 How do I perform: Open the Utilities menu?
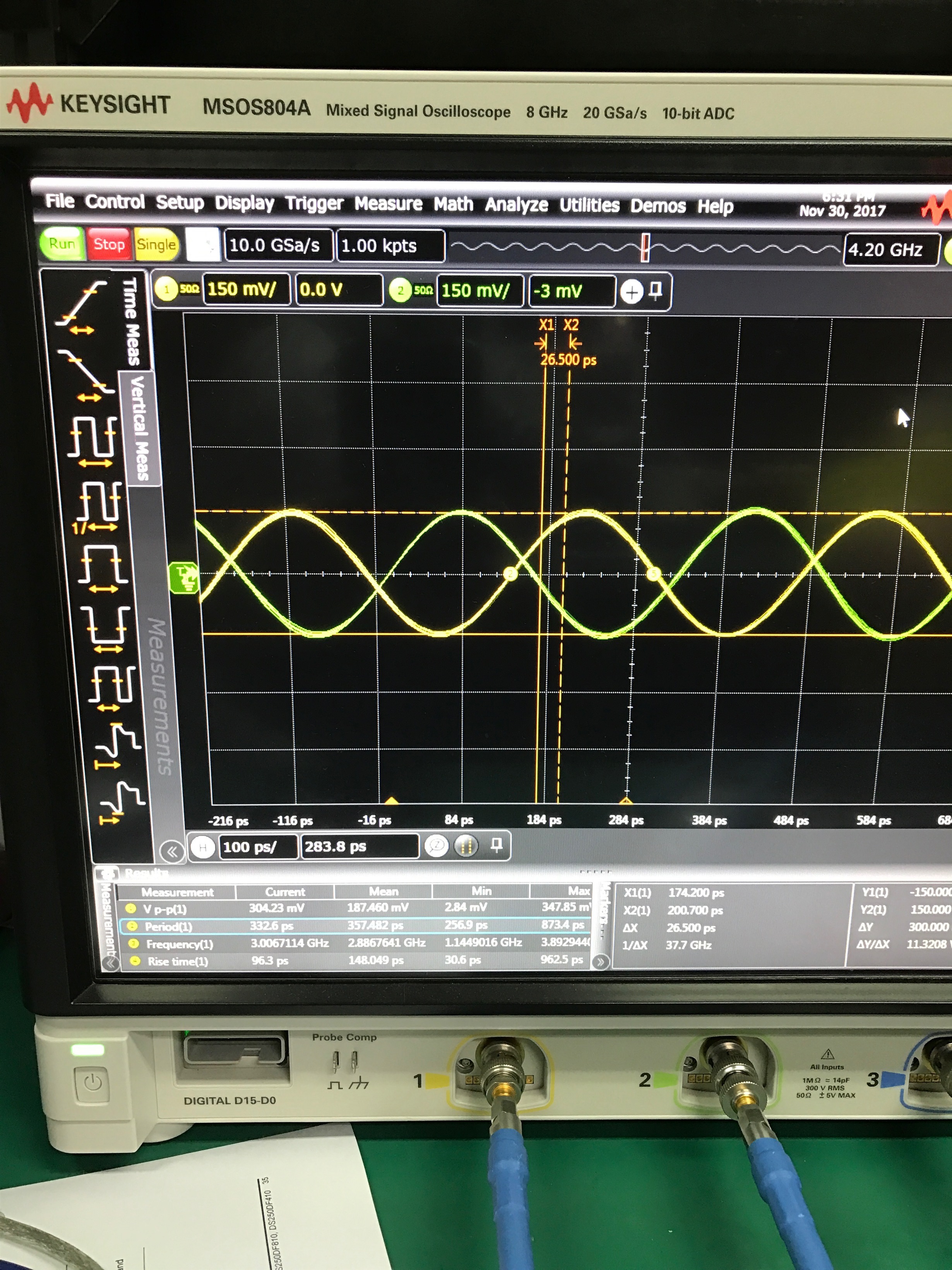589,206
